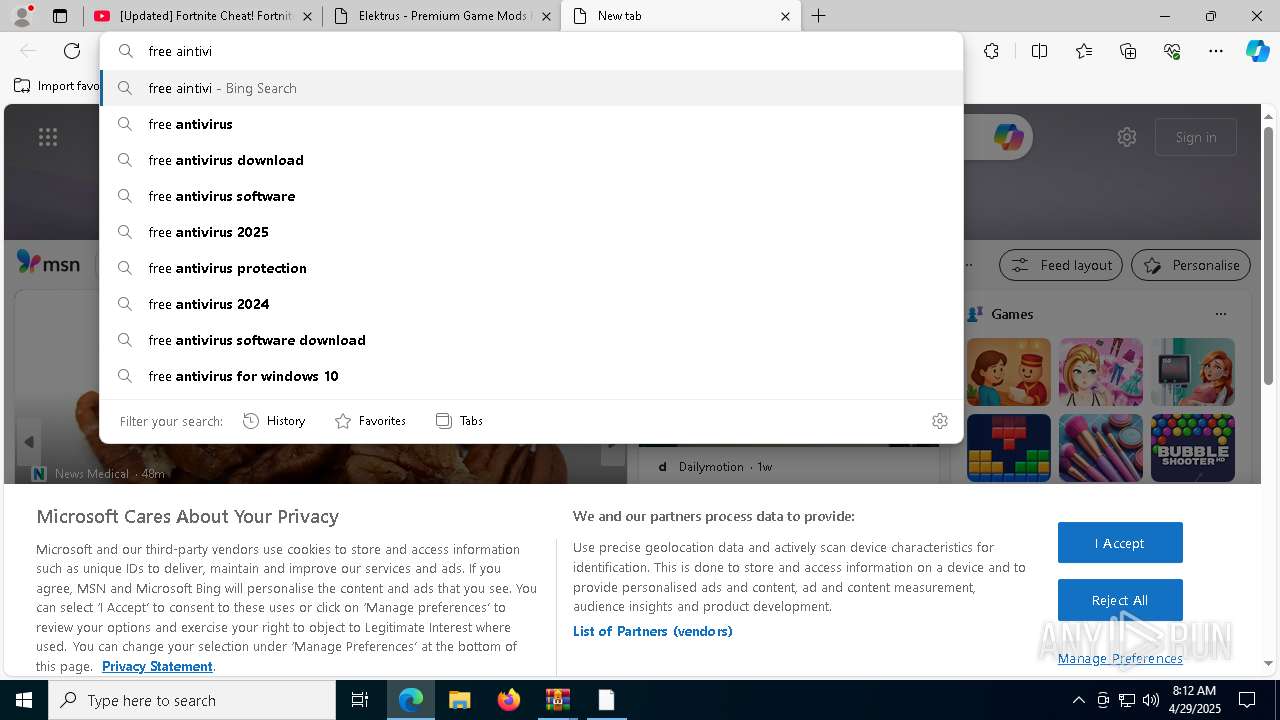Open the Import favorites bookmark
The height and width of the screenshot is (720, 1280).
pyautogui.click(x=57, y=86)
